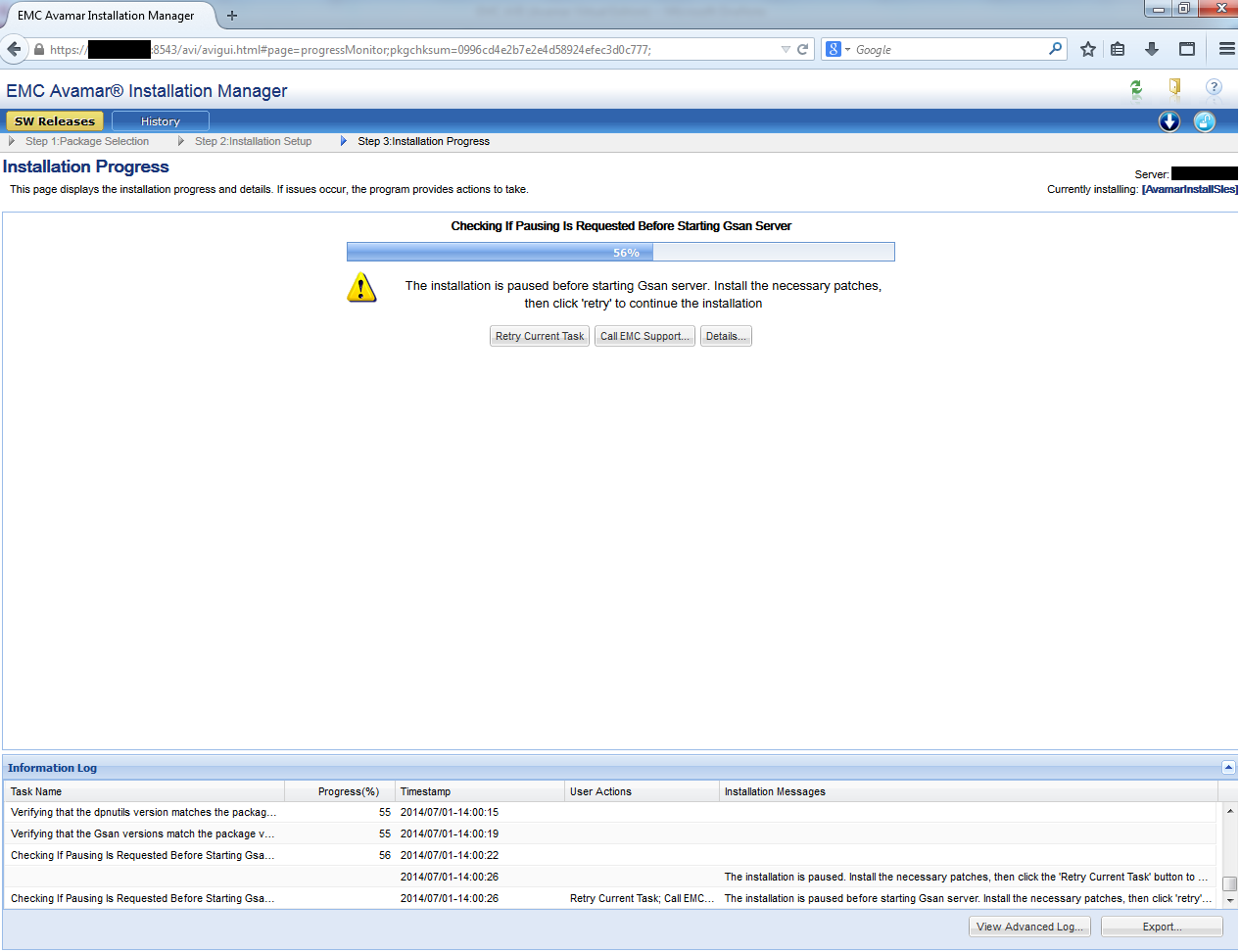Select the EMC Avamar Installation Manager browser tab
Viewport: 1240px width, 952px height.
(106, 16)
